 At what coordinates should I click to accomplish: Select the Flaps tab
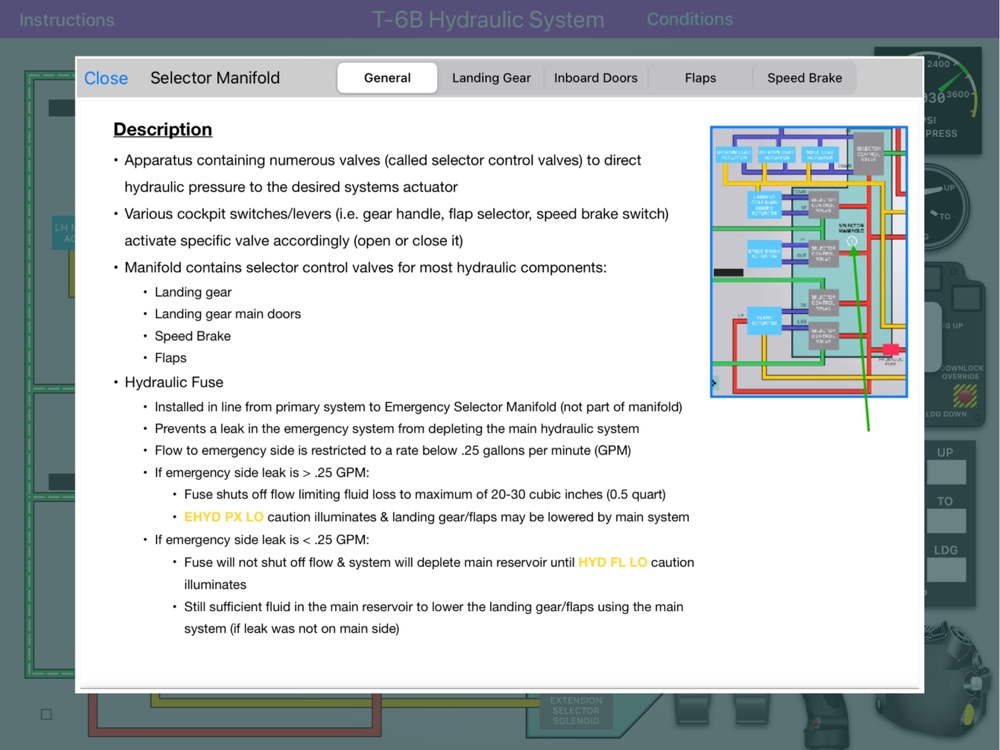coord(700,78)
